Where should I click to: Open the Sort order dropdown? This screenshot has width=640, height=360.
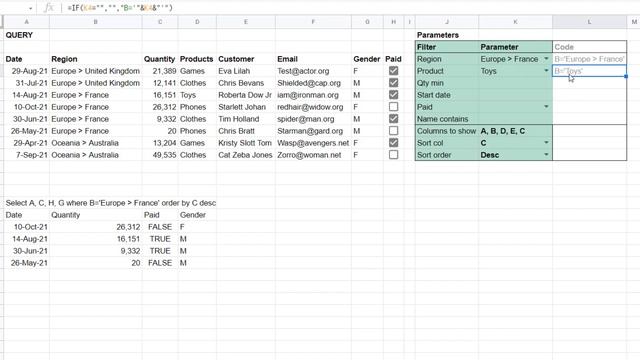(546, 155)
